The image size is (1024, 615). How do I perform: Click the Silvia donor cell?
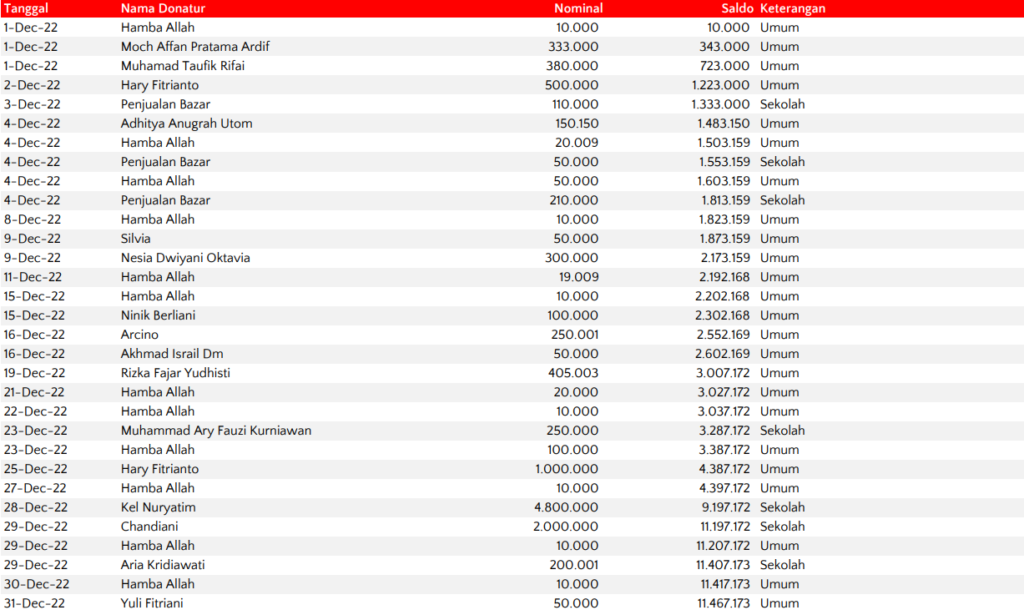point(136,239)
